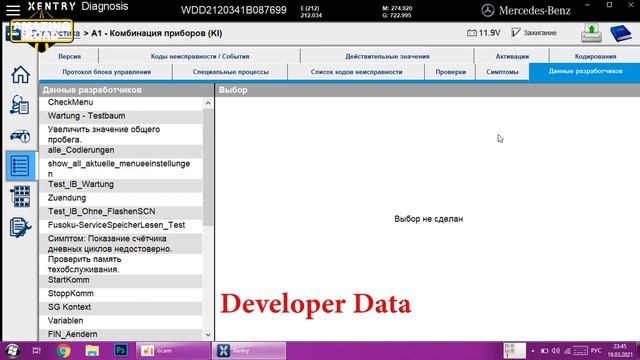Click the keyboard tray icon
Screen dimensions: 640x360
tap(580, 351)
